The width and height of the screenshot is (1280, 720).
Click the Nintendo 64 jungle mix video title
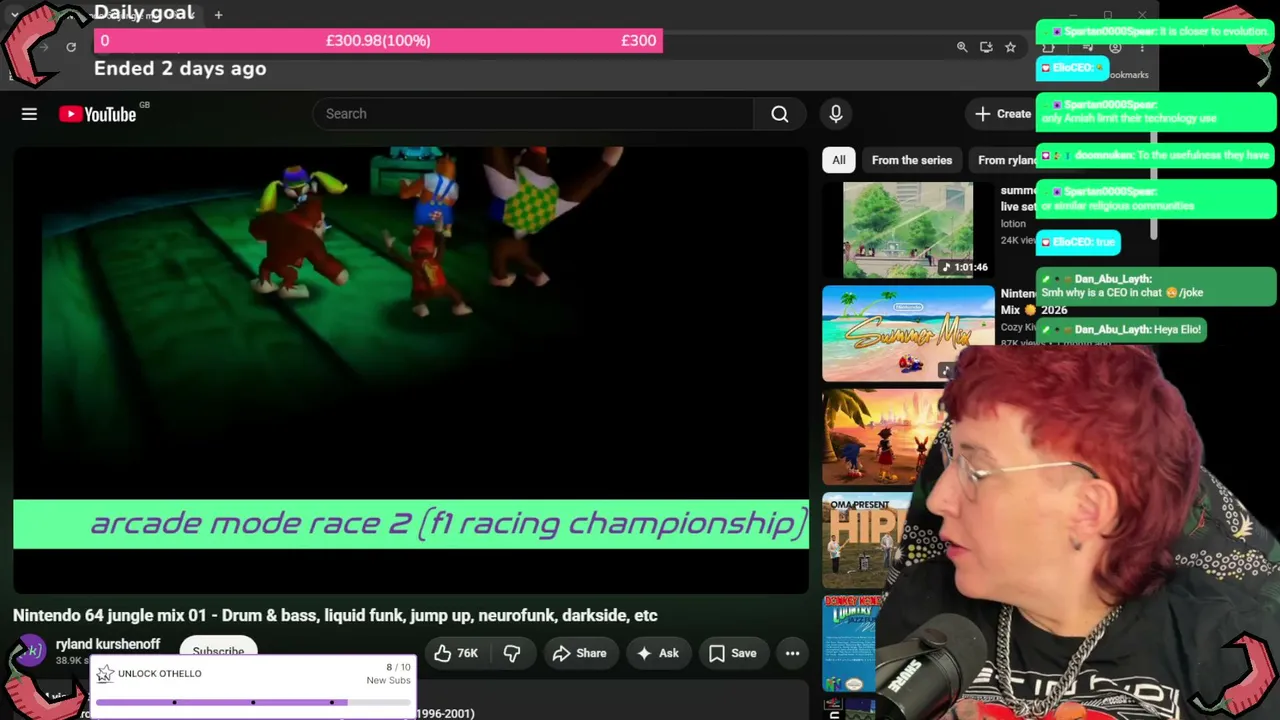click(335, 615)
